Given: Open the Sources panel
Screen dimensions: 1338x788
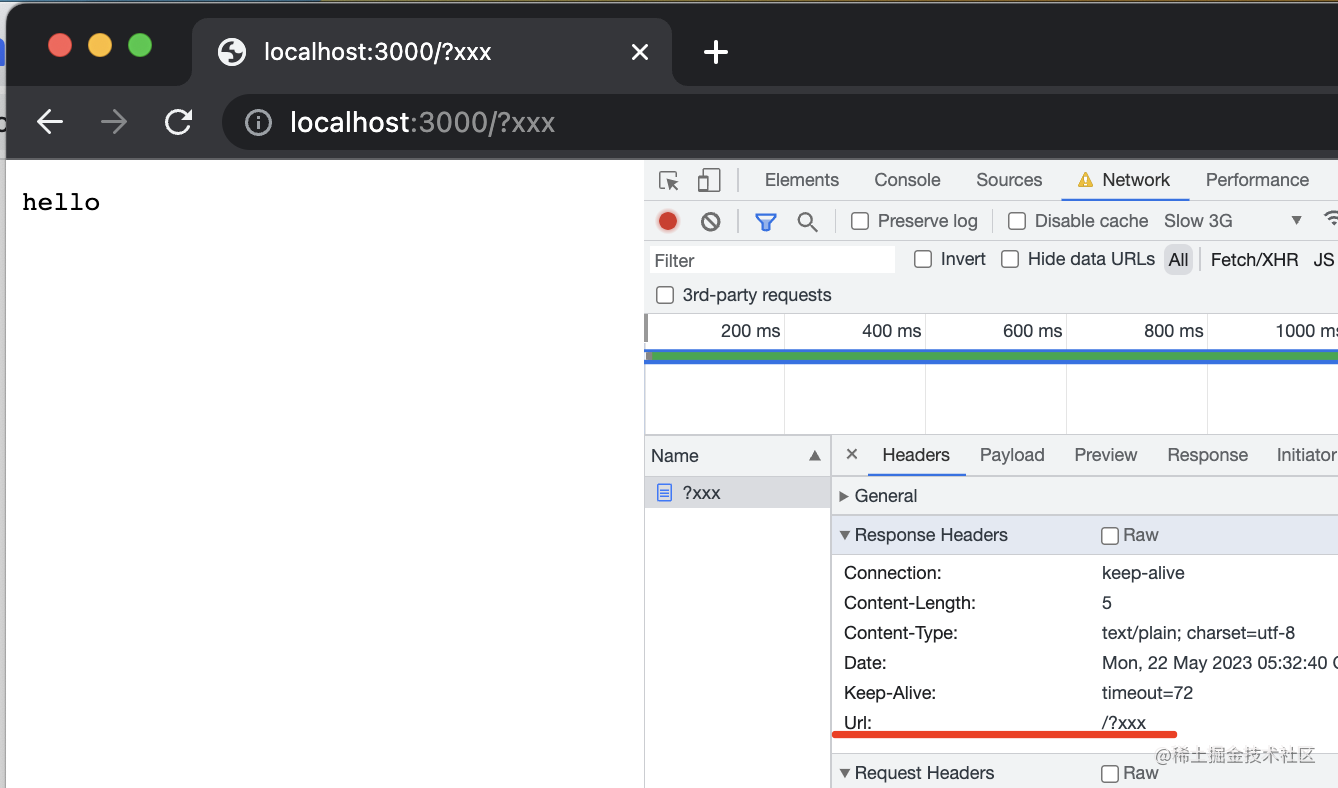Looking at the screenshot, I should pyautogui.click(x=1009, y=180).
